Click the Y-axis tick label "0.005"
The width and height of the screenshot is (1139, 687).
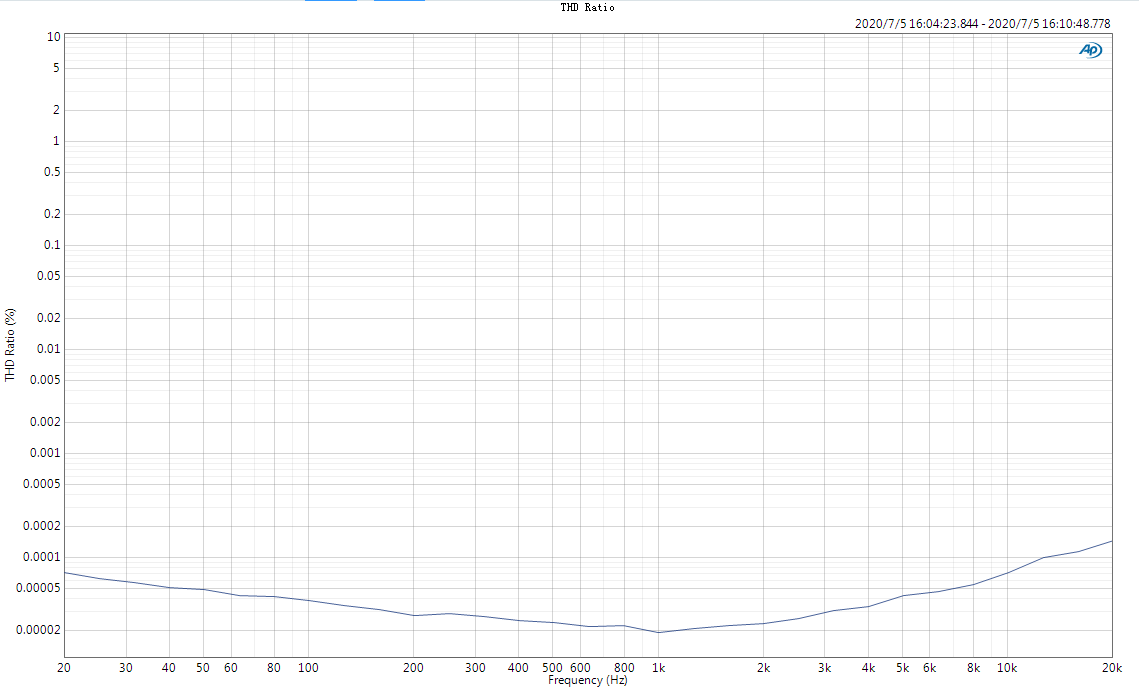[46, 380]
